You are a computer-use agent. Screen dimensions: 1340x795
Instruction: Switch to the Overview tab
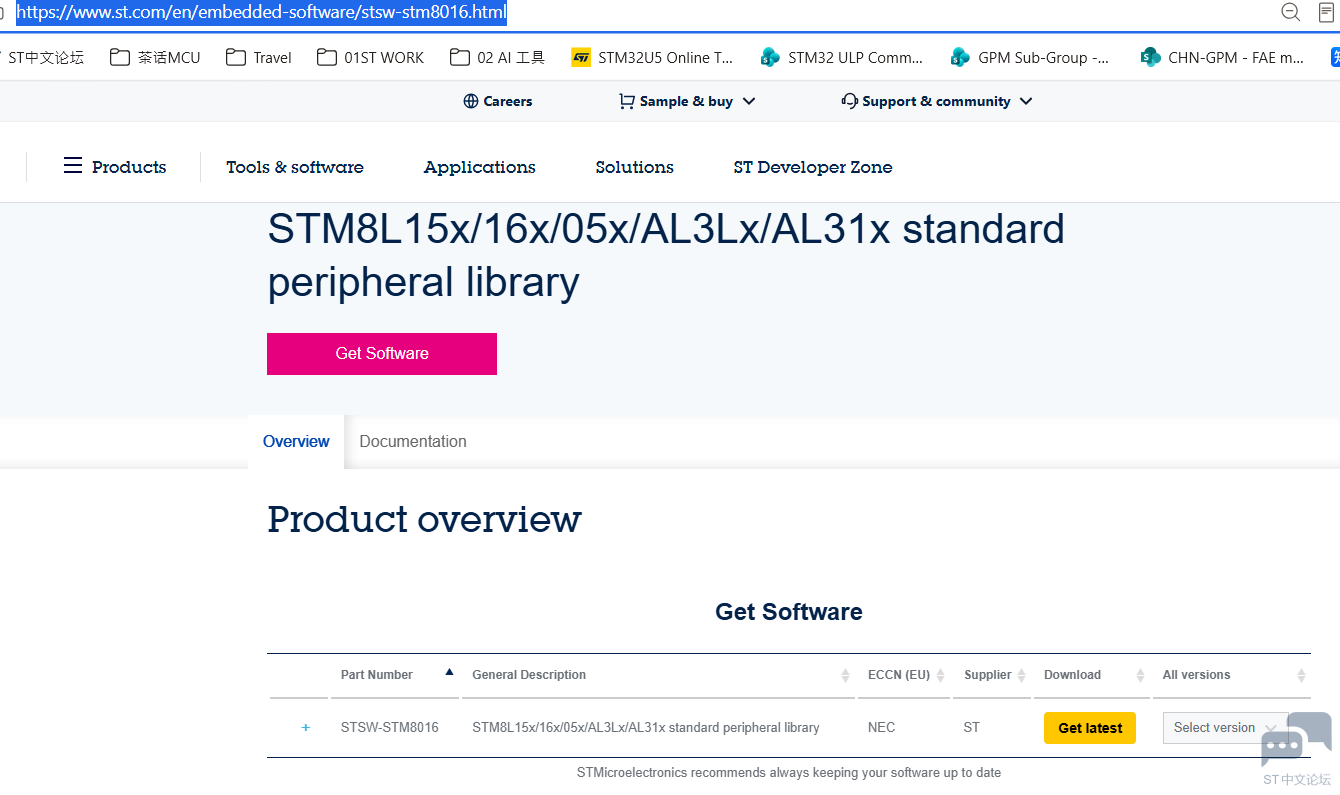(x=296, y=441)
